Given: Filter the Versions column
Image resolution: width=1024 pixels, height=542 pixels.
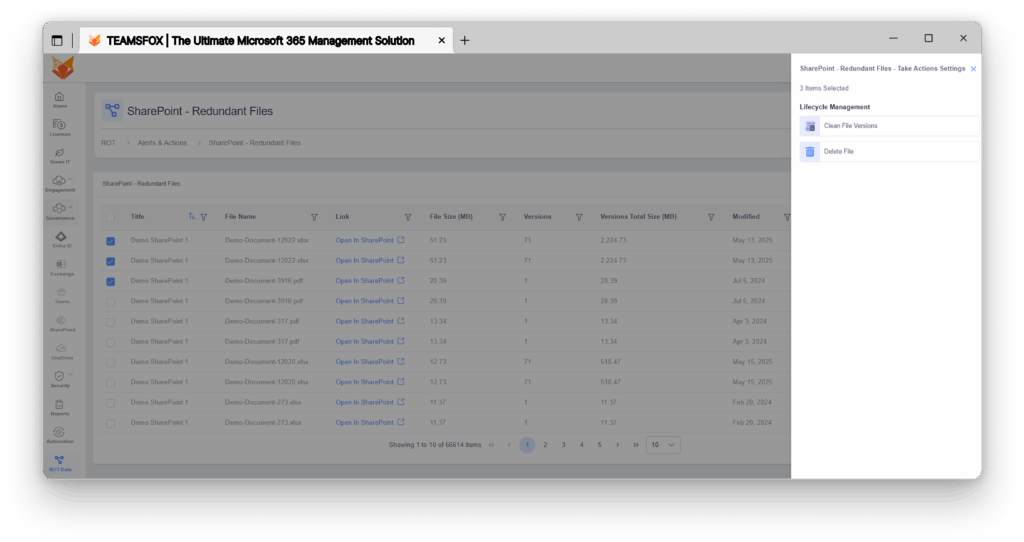Looking at the screenshot, I should click(x=579, y=217).
